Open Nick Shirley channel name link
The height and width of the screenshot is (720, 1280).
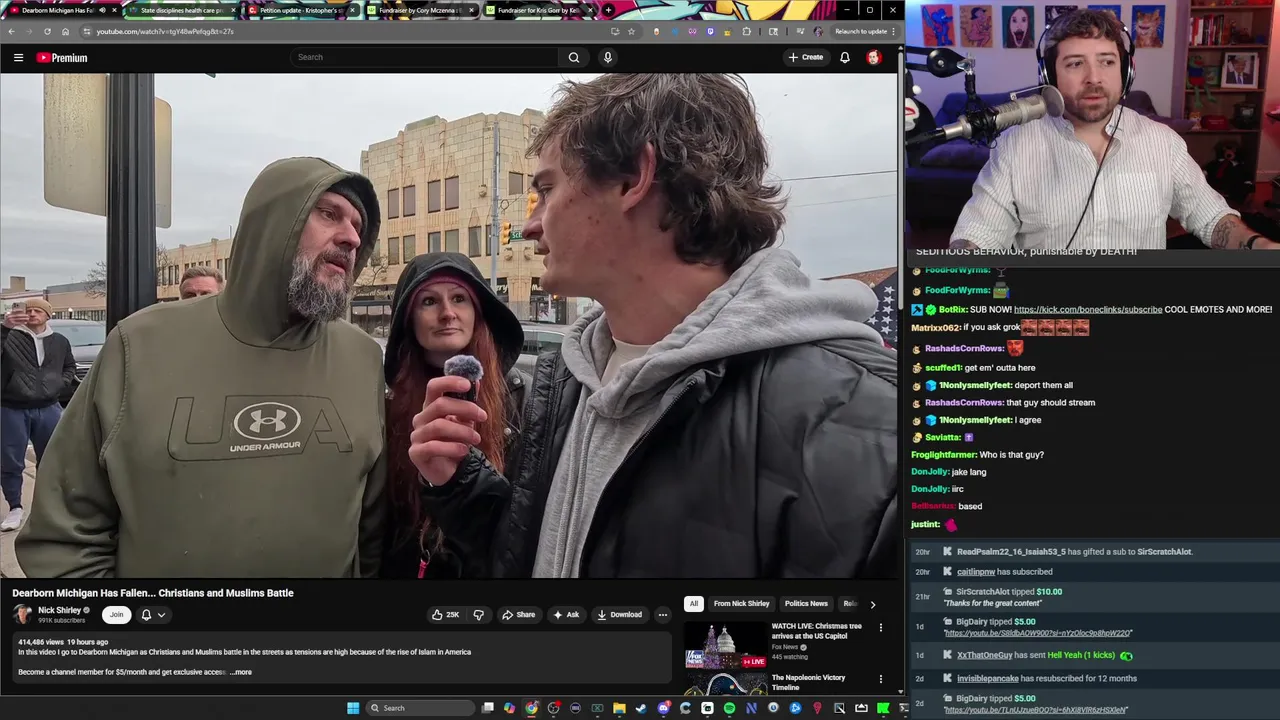[59, 610]
